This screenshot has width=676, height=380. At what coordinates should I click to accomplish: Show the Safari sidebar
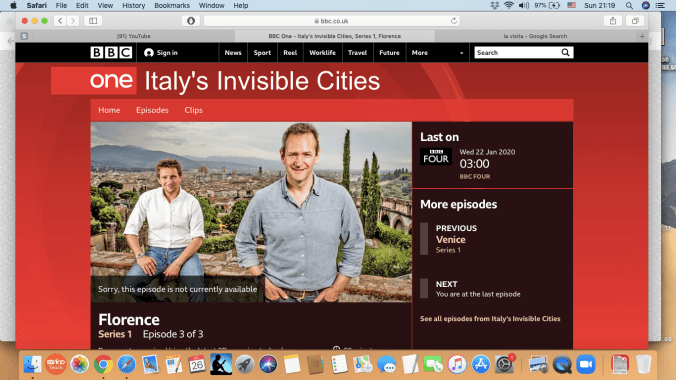click(93, 21)
